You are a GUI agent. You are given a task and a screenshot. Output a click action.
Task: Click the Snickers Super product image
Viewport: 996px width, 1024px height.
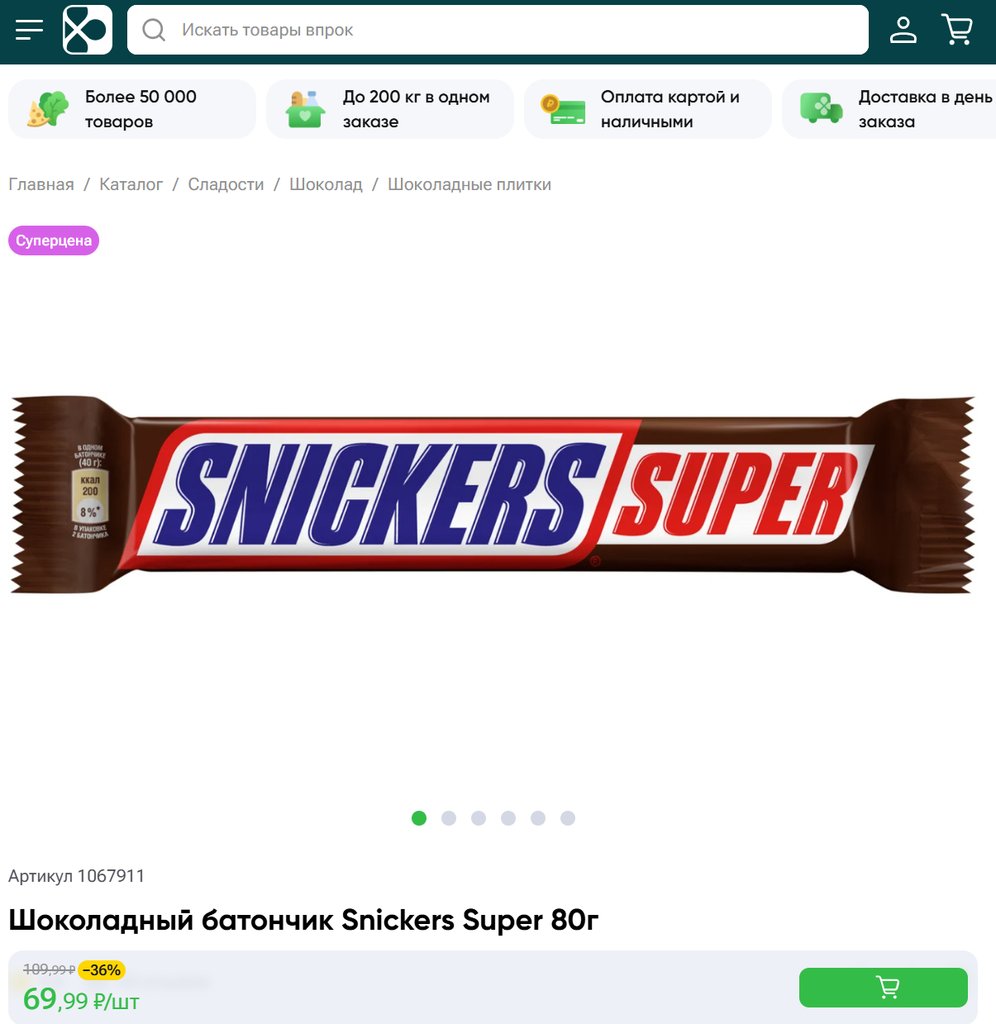point(493,495)
